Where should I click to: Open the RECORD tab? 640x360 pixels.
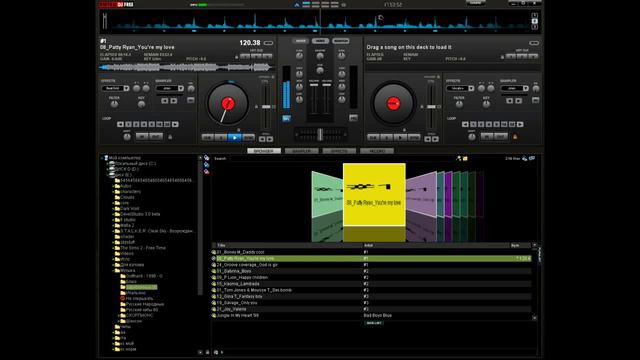pyautogui.click(x=377, y=151)
